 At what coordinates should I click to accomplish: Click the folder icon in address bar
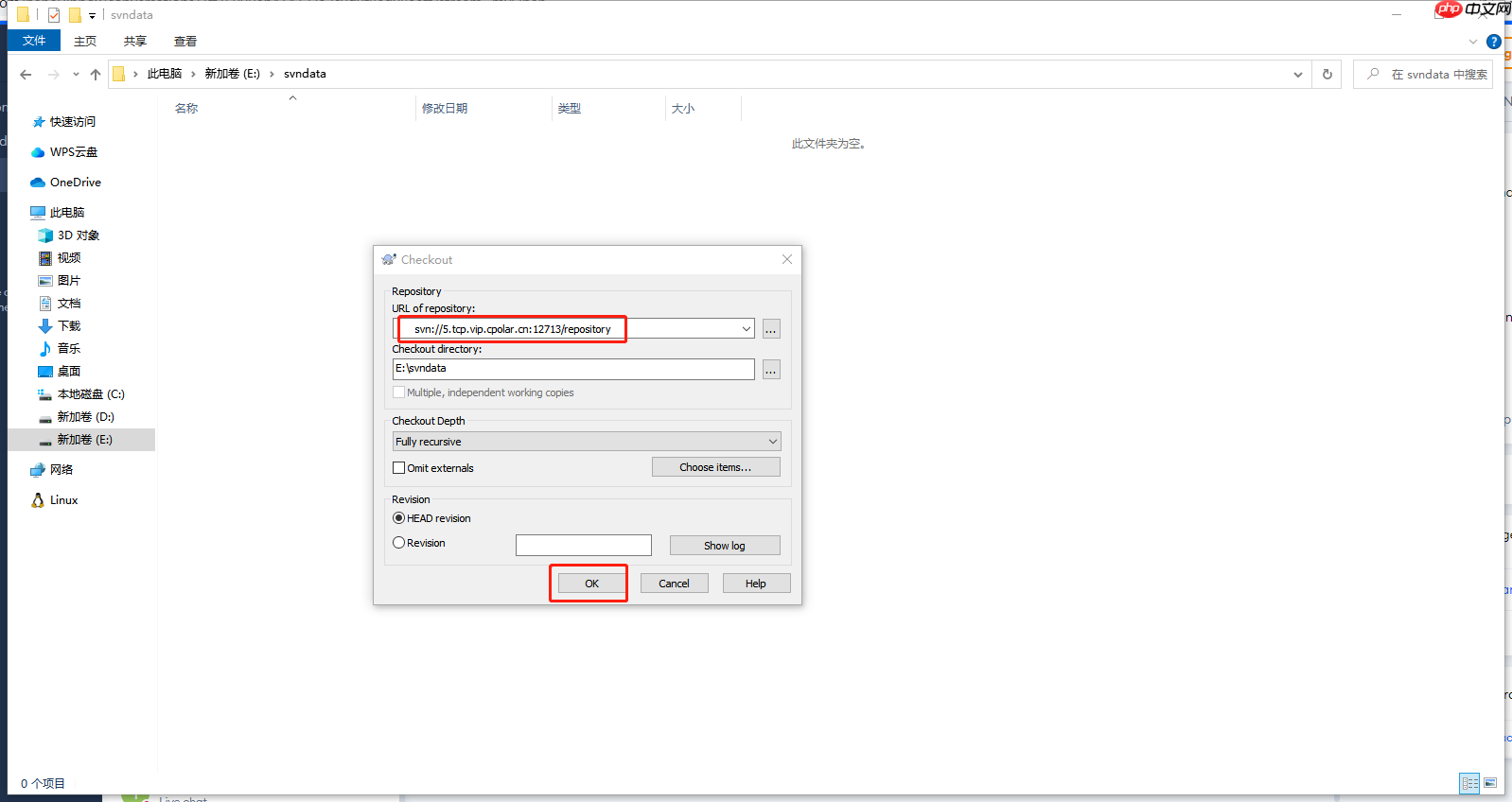pos(119,74)
